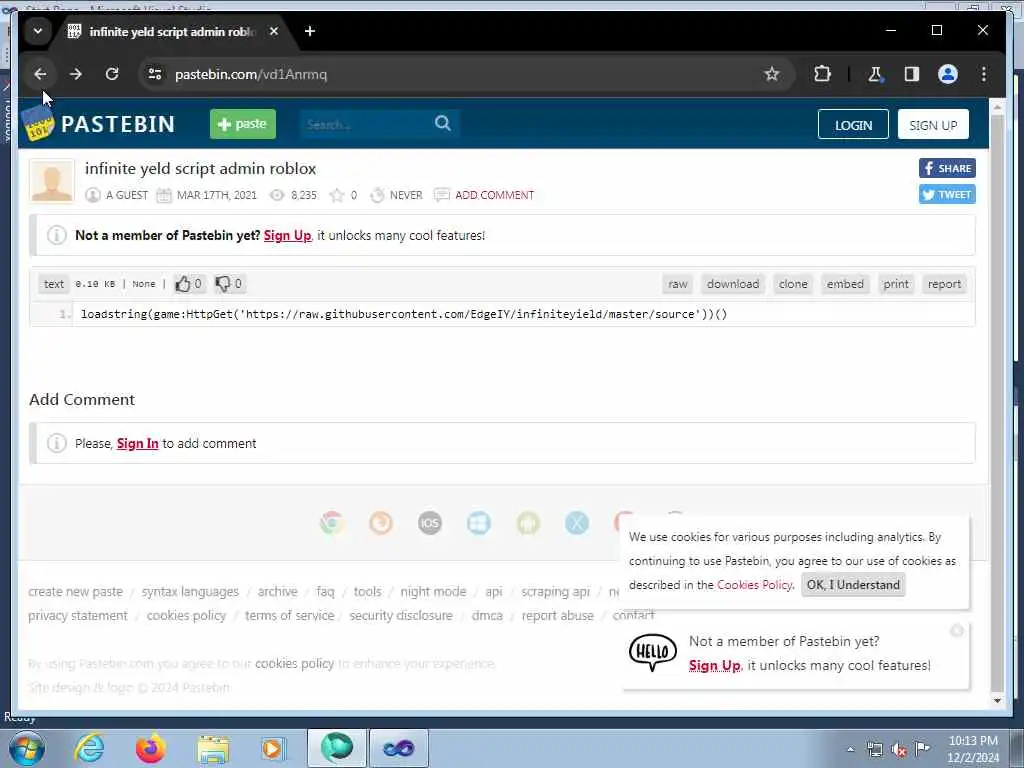
Task: Toggle the Chrome side panel
Action: click(x=912, y=74)
